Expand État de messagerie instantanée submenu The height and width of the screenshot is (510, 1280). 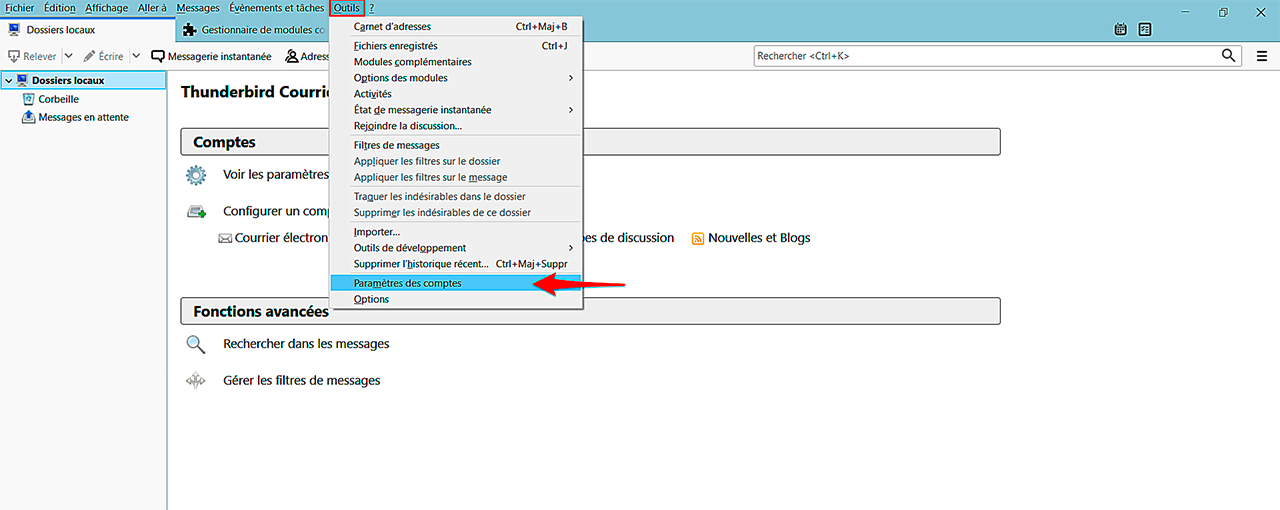coord(571,110)
